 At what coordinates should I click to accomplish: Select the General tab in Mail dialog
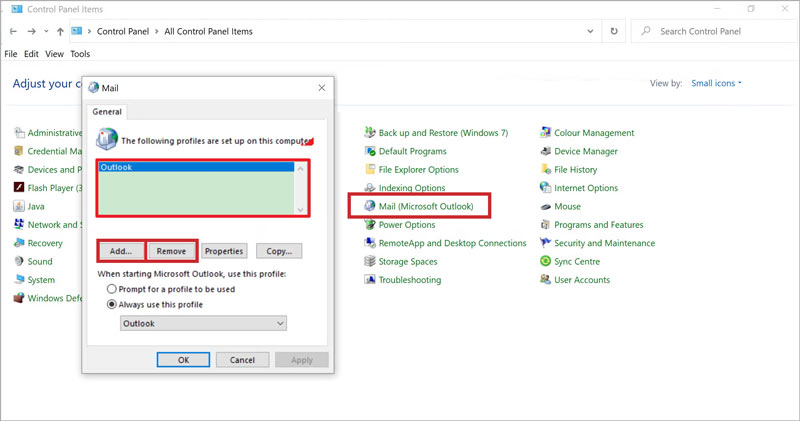click(x=107, y=111)
